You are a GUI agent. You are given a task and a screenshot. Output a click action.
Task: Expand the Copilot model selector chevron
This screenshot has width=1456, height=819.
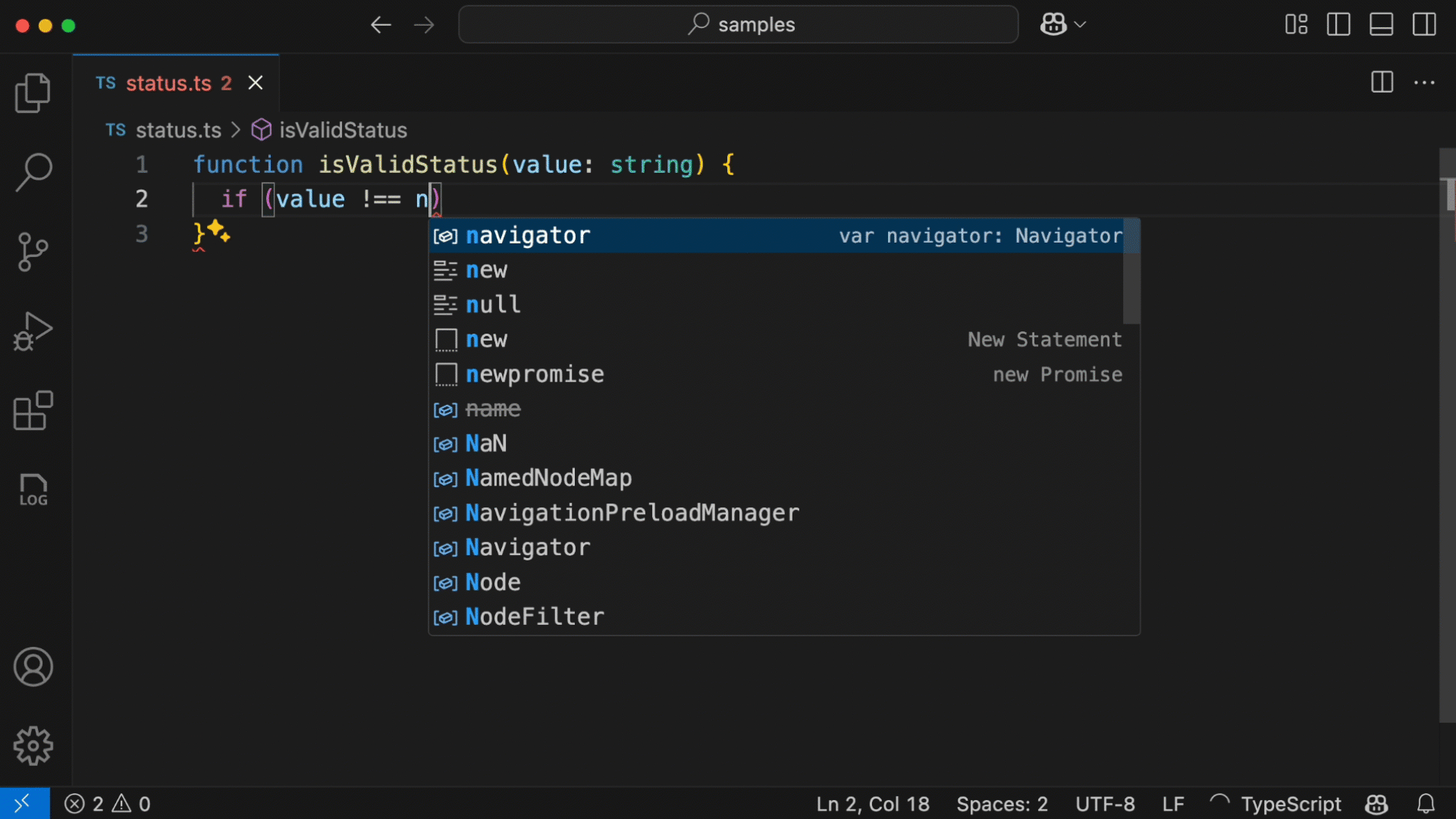[x=1078, y=24]
